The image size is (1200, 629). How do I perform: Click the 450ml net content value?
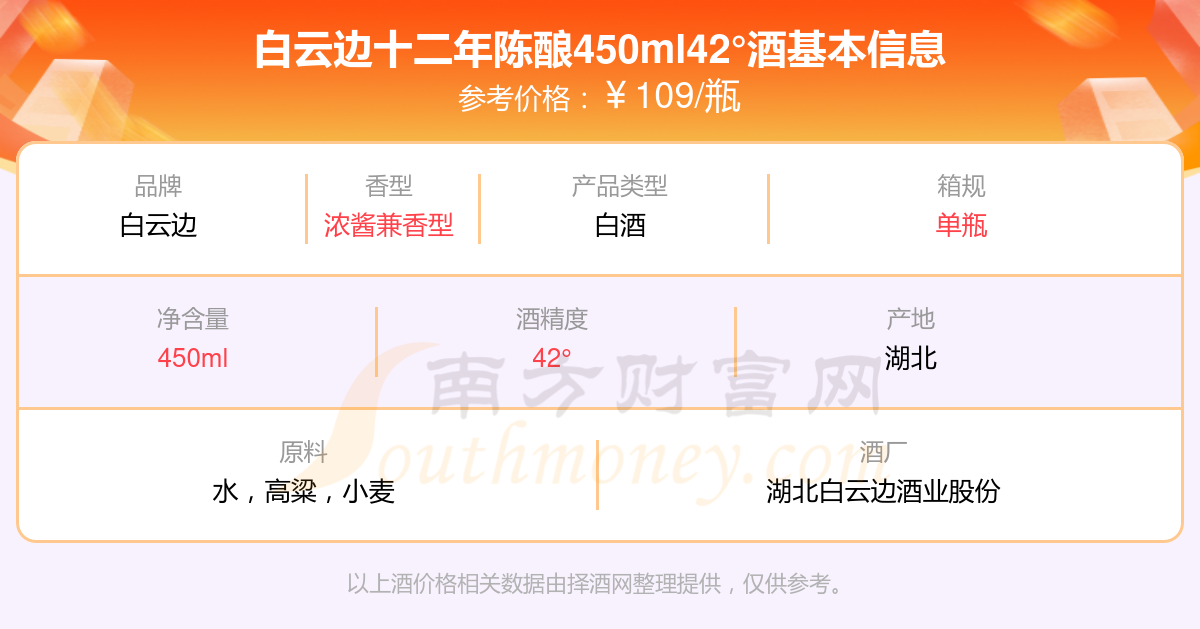point(193,358)
